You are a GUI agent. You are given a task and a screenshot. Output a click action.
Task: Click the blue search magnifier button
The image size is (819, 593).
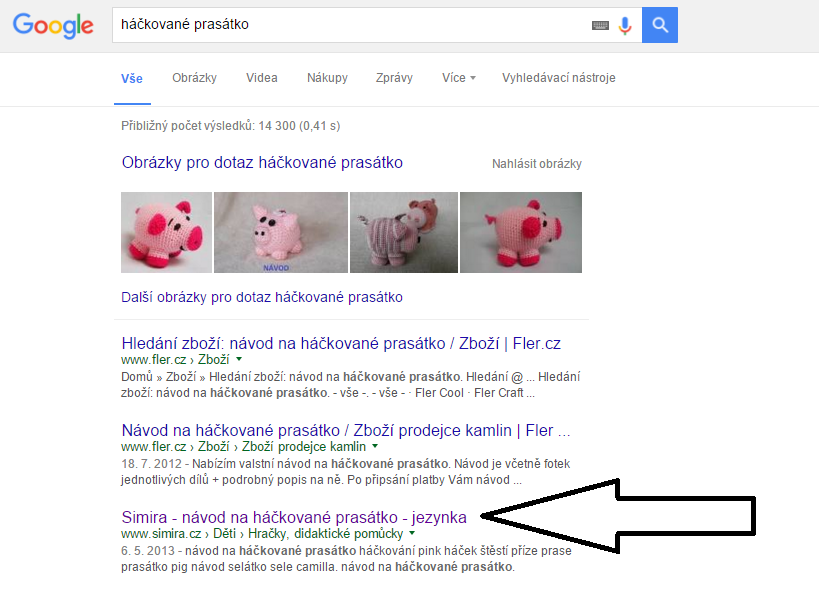tap(660, 25)
